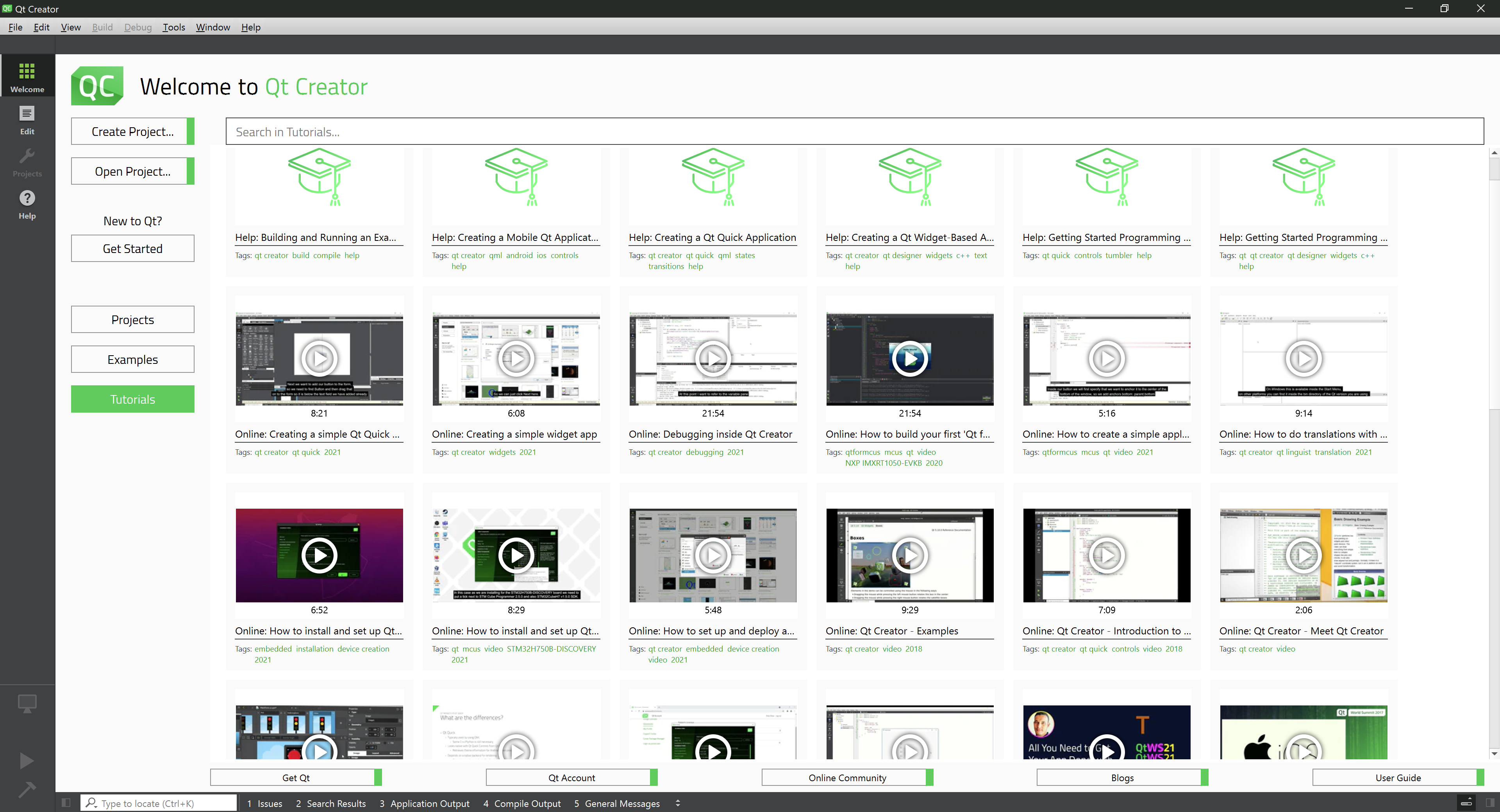
Task: Click the Examples button
Action: point(132,360)
